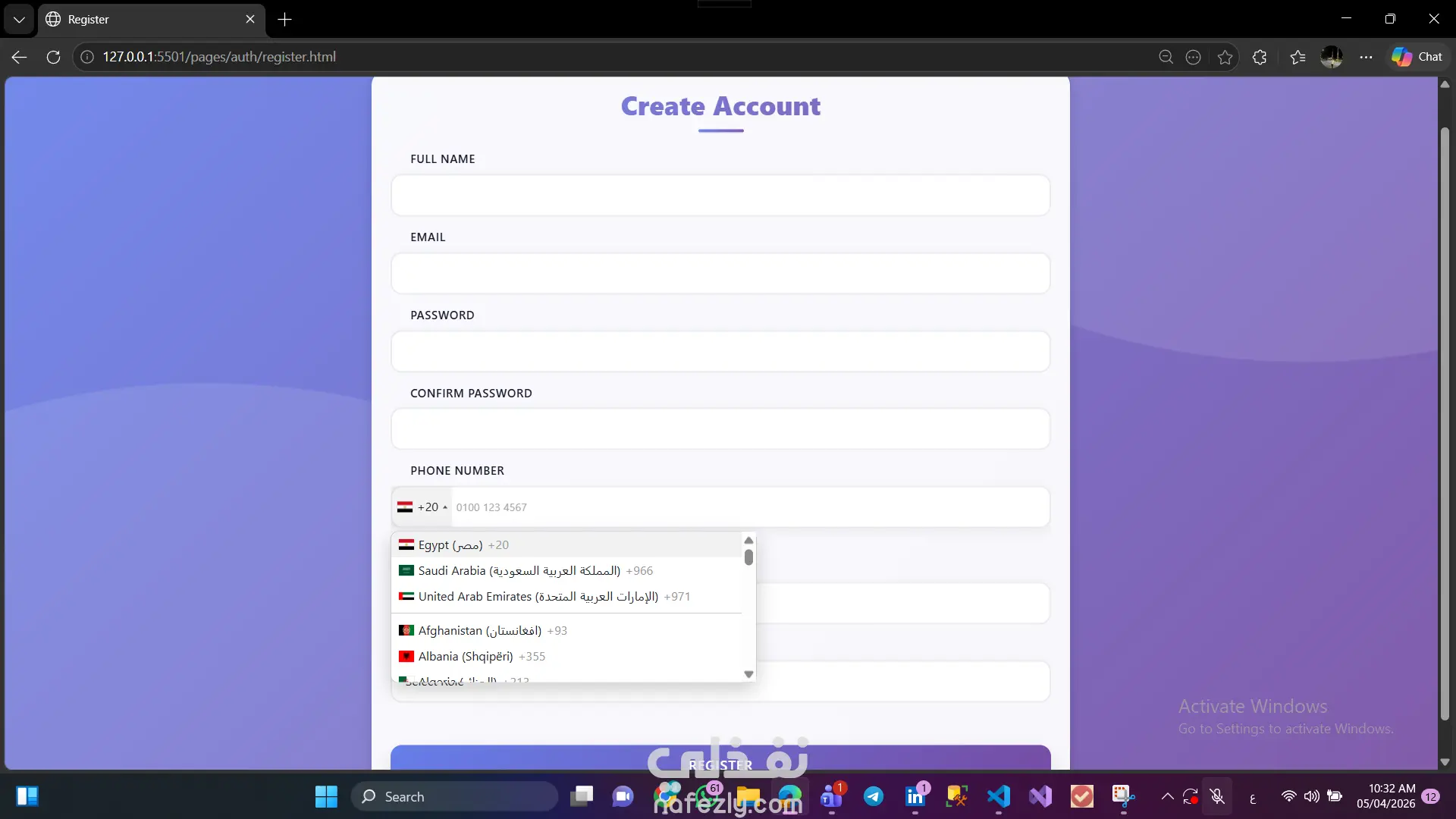Screen dimensions: 1456x819
Task: Click the page scrollbar down arrow
Action: pos(1445,762)
